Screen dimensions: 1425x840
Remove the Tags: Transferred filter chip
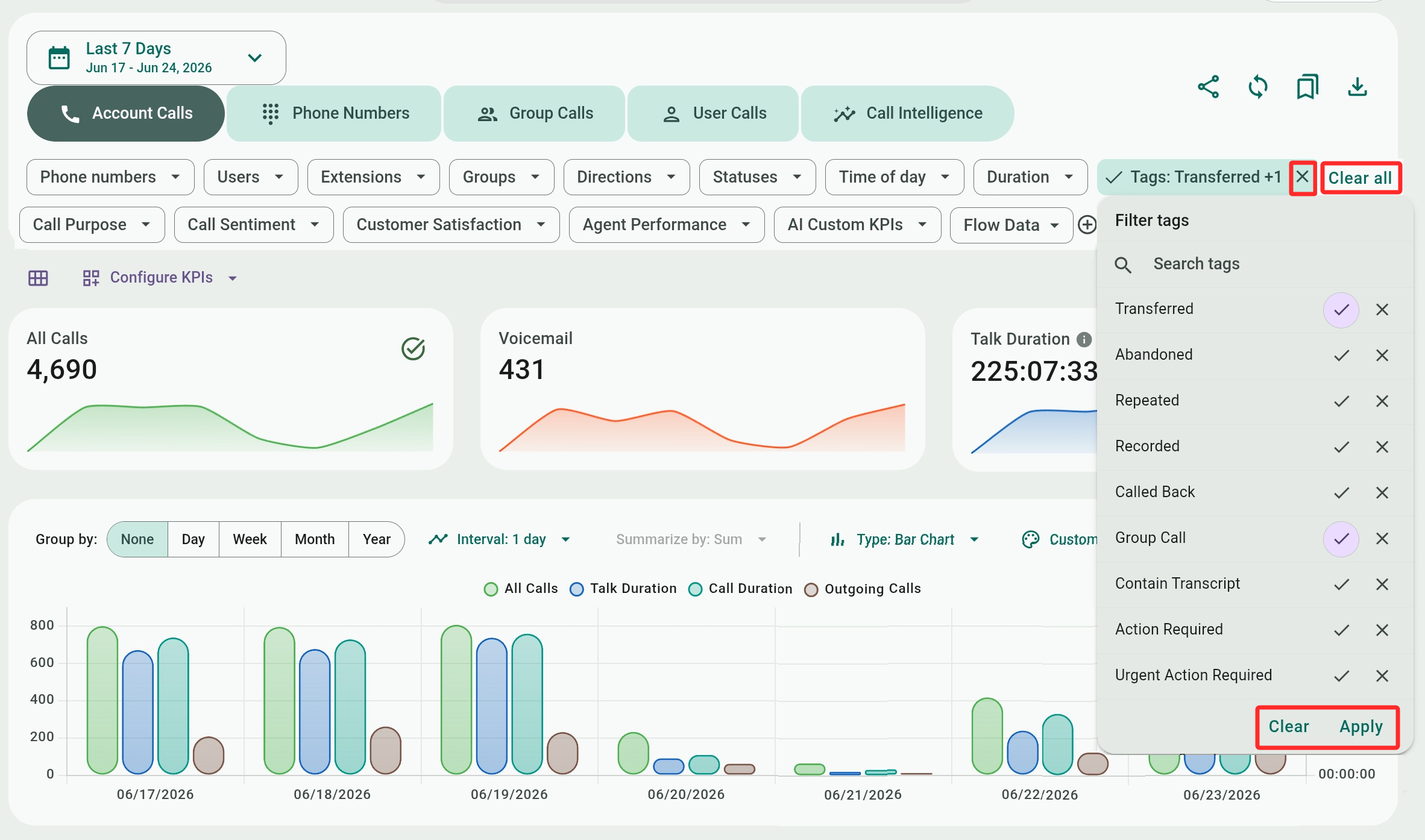1303,177
